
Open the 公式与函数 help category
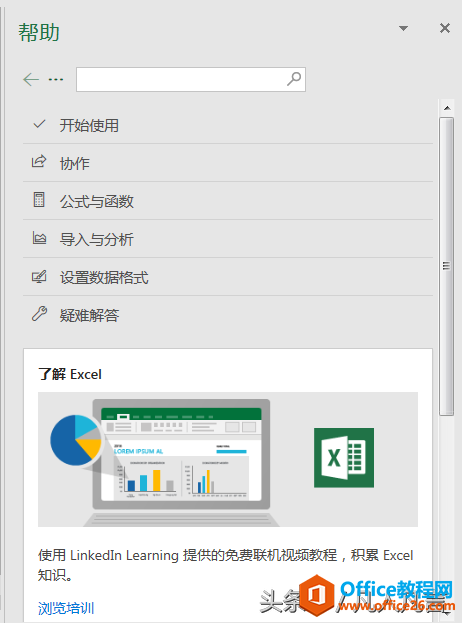(x=228, y=201)
